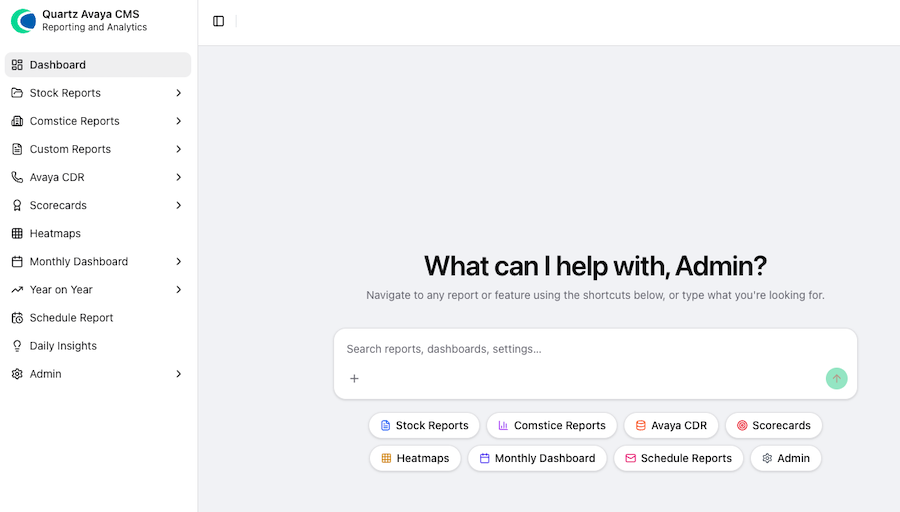
Task: Click the plus icon in search box
Action: tap(354, 378)
